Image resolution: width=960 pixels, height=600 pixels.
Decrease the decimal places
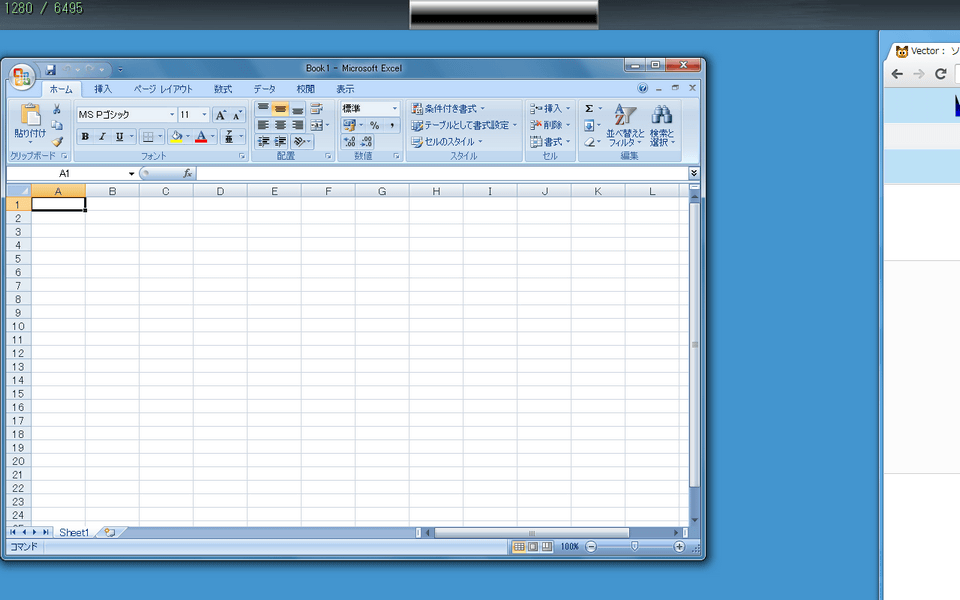pos(366,141)
